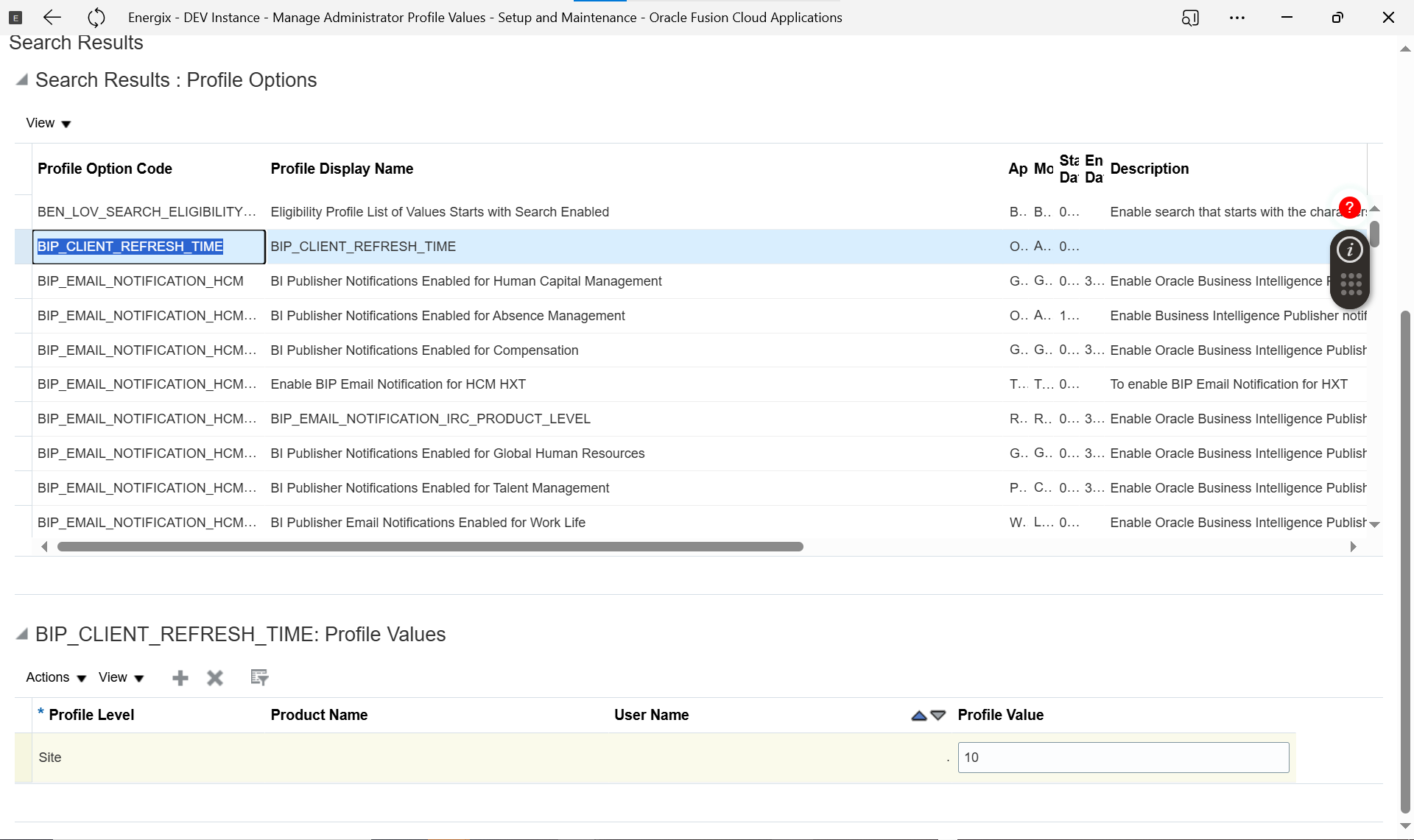The height and width of the screenshot is (840, 1414).
Task: Add a new profile value row
Action: pyautogui.click(x=180, y=678)
